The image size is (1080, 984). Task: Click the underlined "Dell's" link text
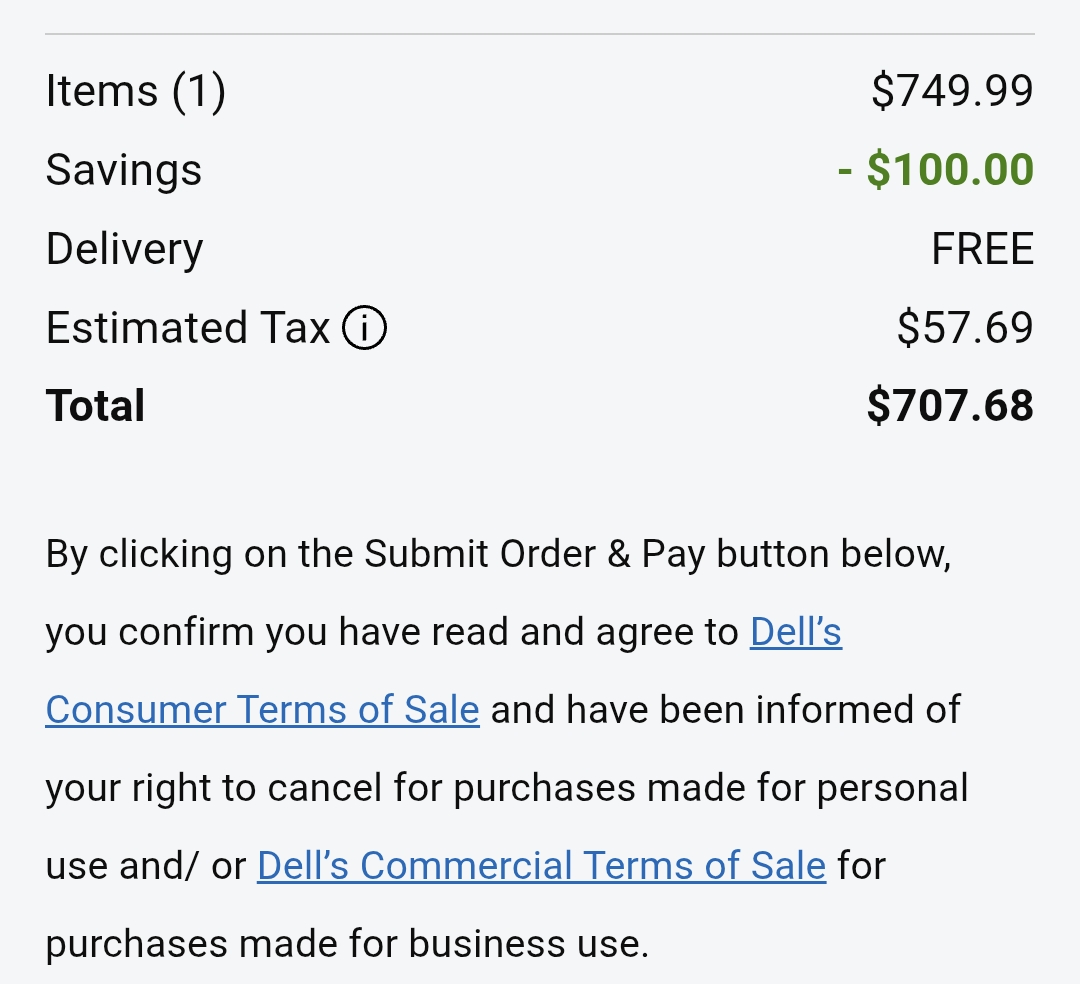tap(796, 632)
